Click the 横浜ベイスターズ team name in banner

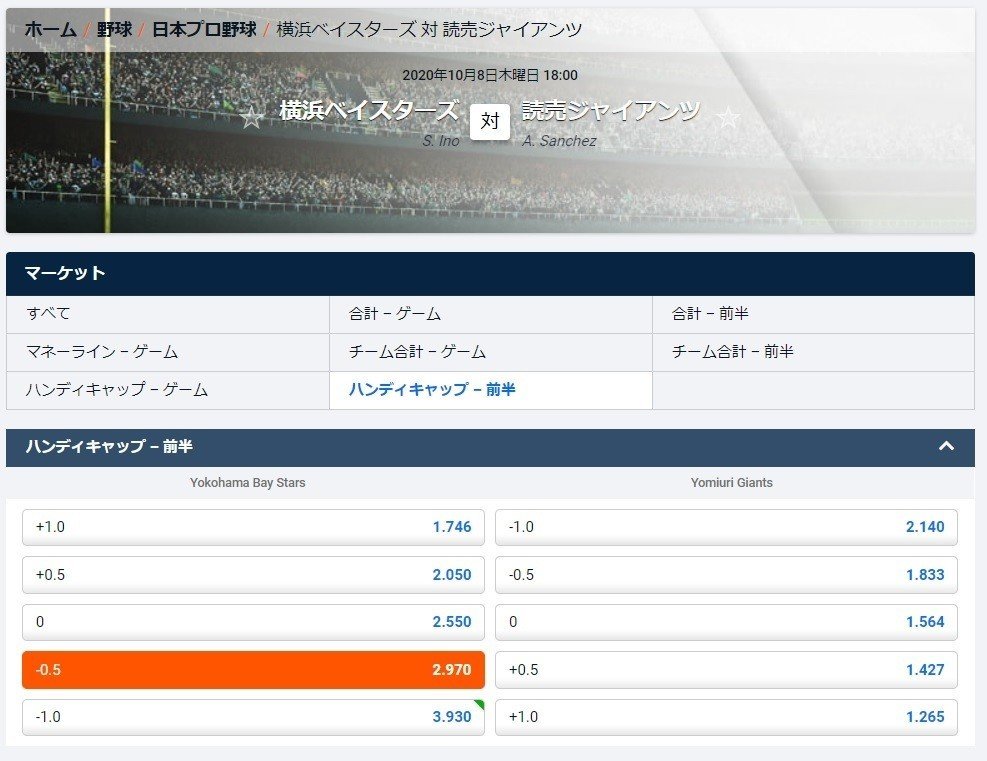pyautogui.click(x=369, y=111)
